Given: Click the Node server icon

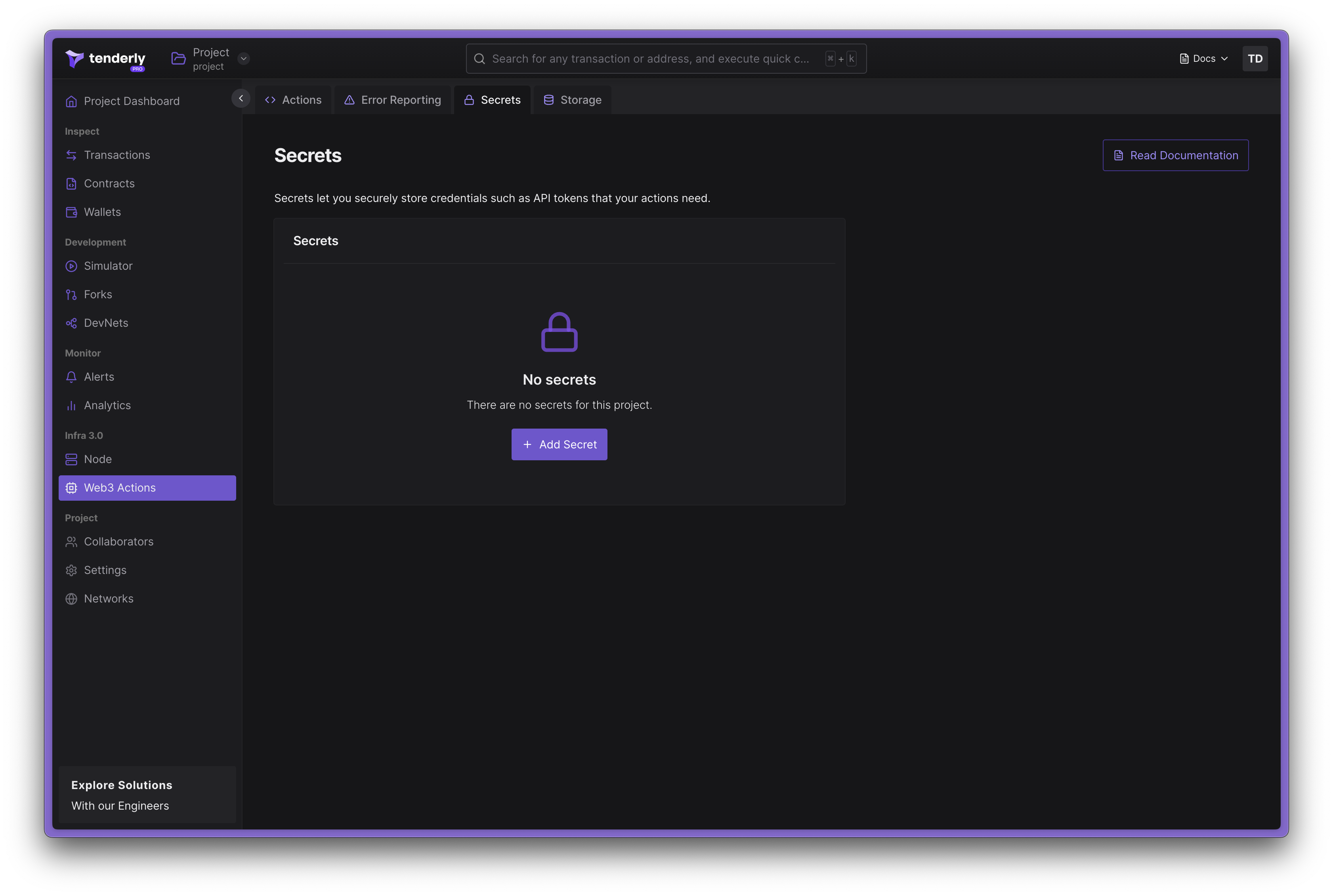Looking at the screenshot, I should click(x=71, y=459).
